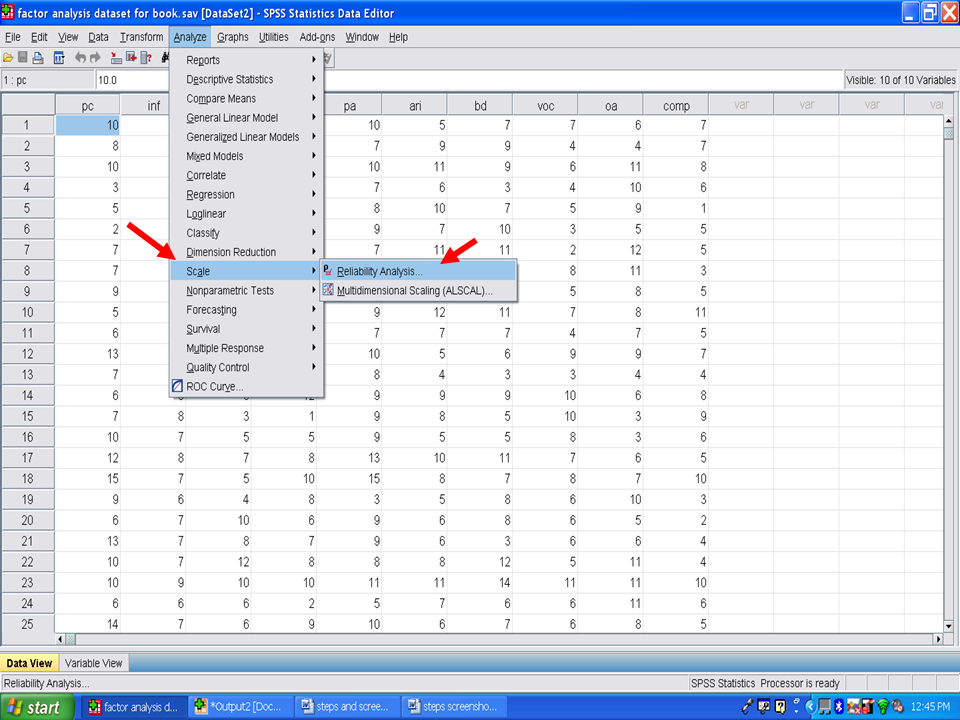Click the Go to case icon
The width and height of the screenshot is (960, 720).
pos(116,58)
